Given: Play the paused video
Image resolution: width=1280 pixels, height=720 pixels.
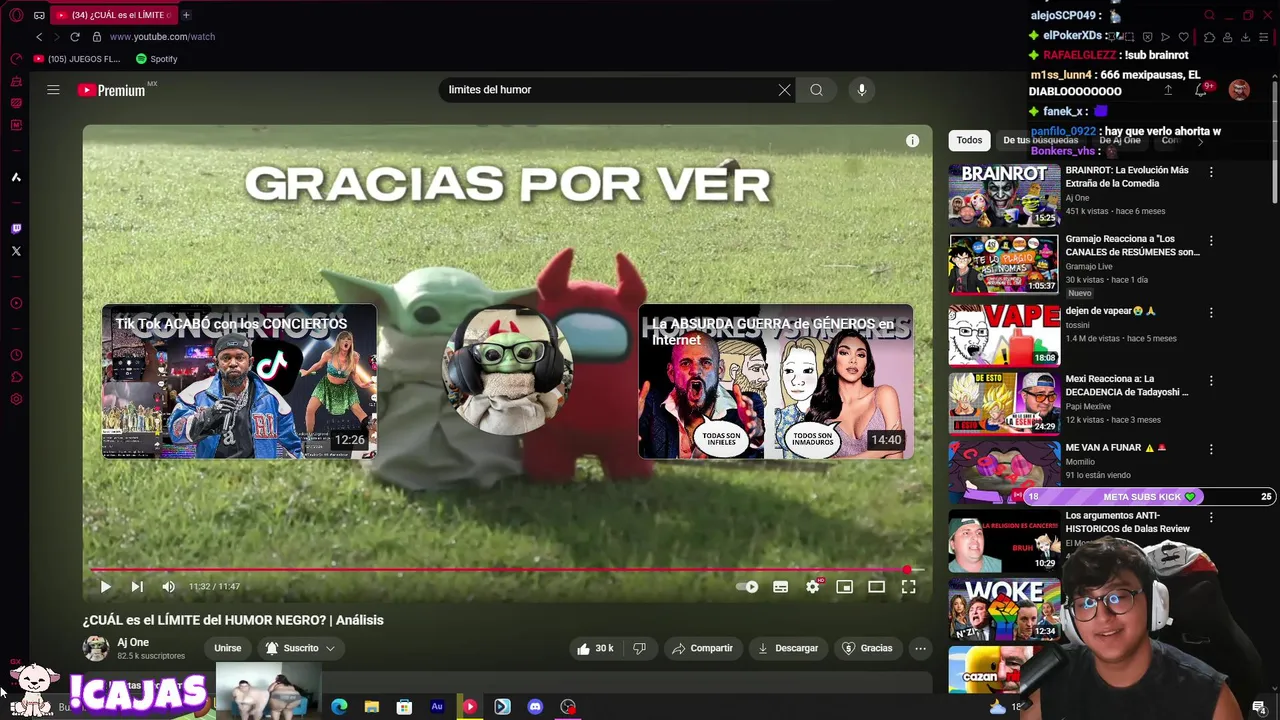Looking at the screenshot, I should (x=105, y=587).
